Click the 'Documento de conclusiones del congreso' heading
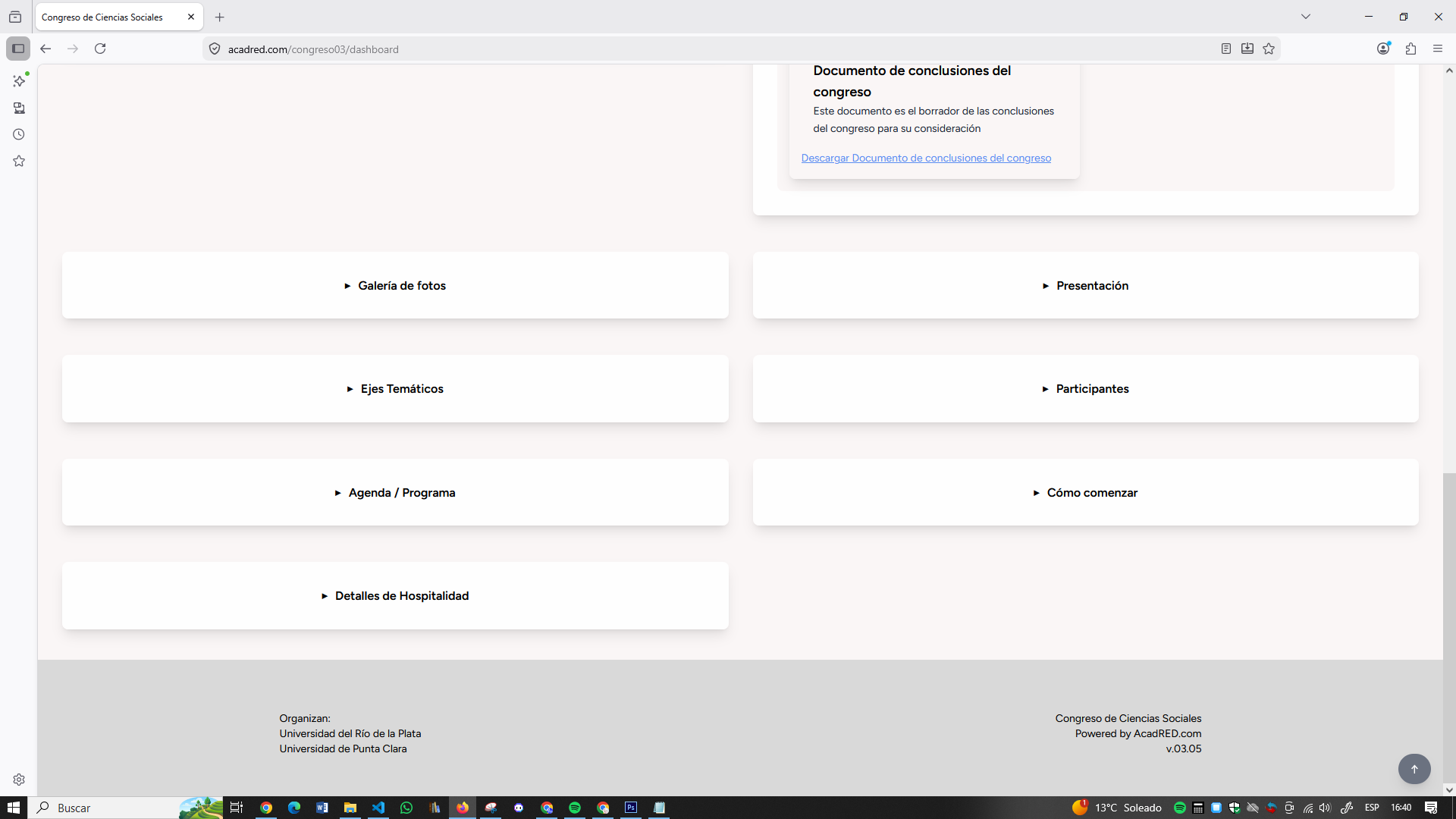The height and width of the screenshot is (819, 1456). coord(912,81)
